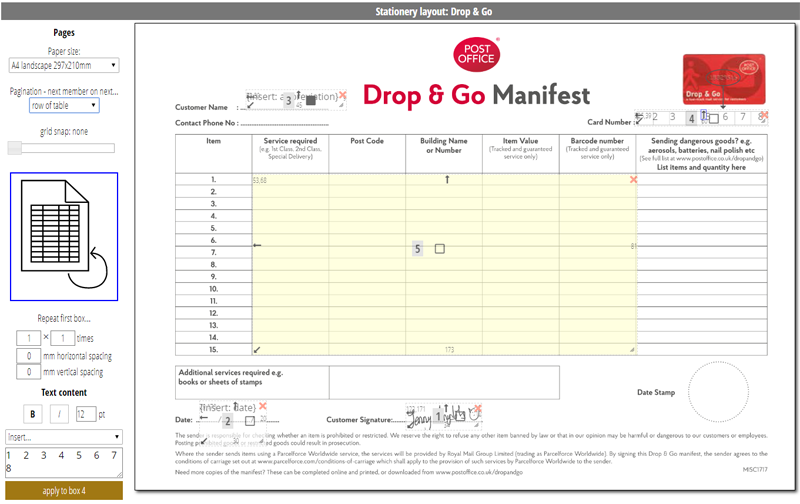Select box number 3 label
Viewport: 800px width, 504px height.
tap(288, 101)
